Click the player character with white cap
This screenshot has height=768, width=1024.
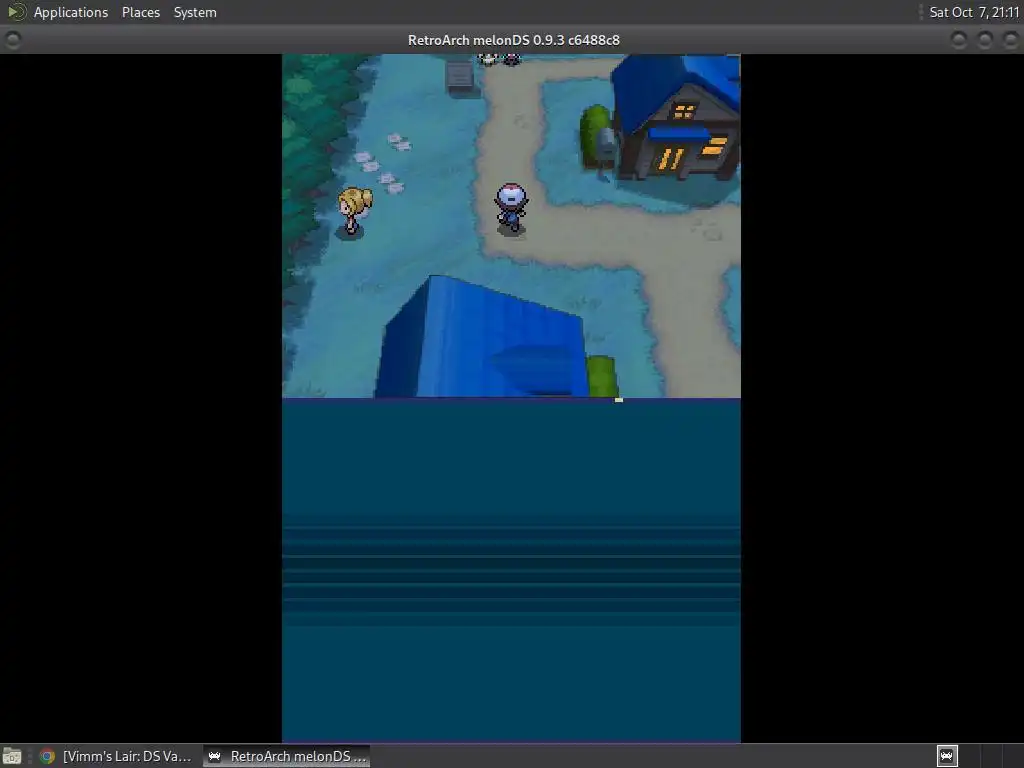click(511, 207)
